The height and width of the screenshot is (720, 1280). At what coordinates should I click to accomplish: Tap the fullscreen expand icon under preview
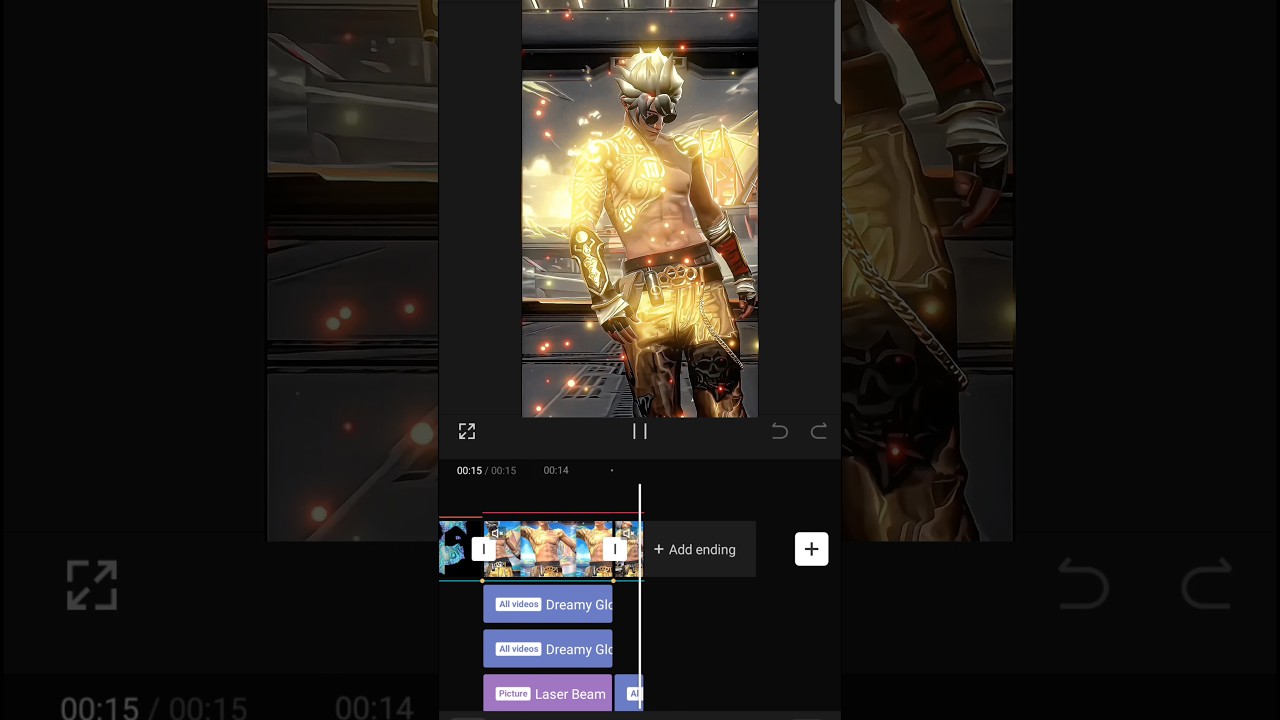(466, 431)
